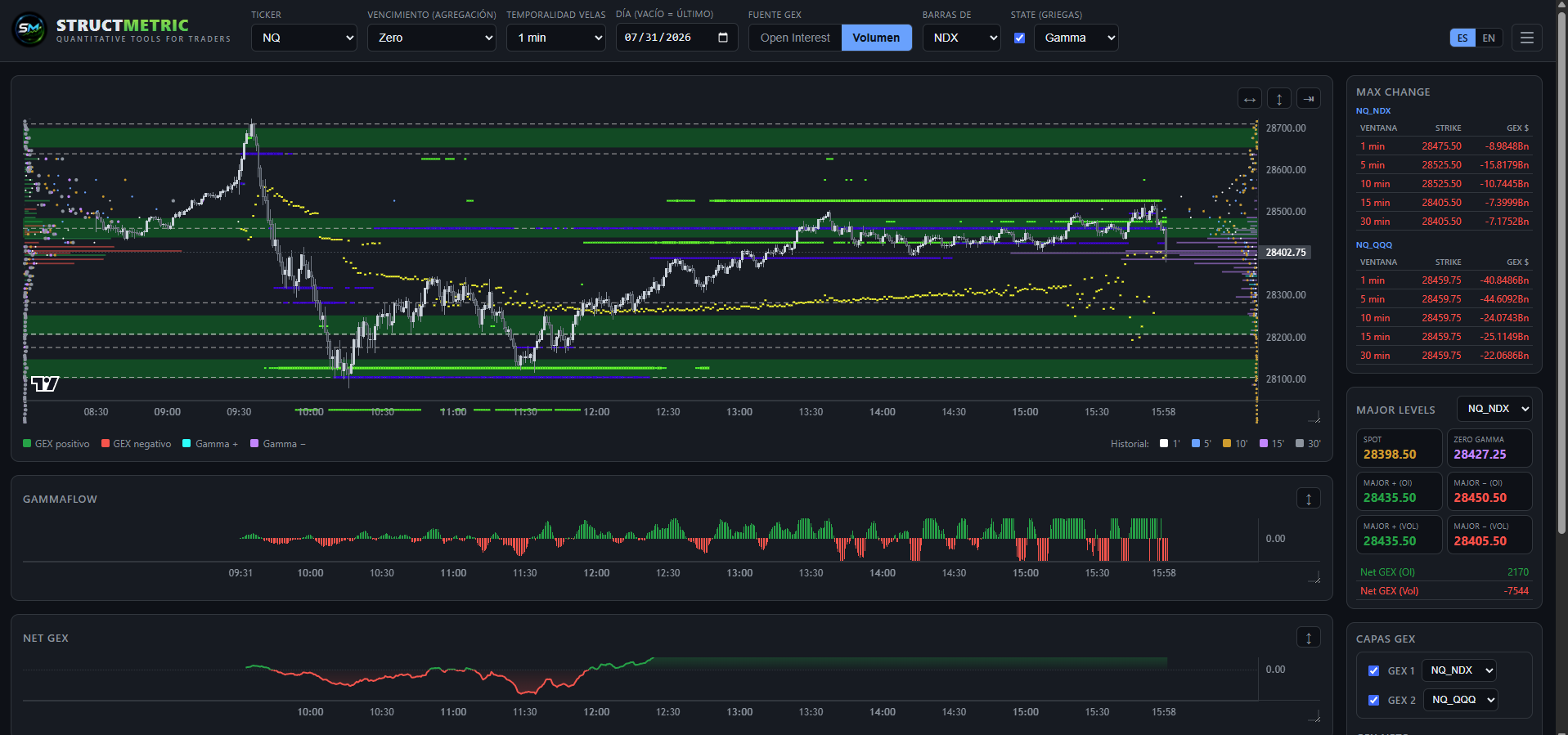Image resolution: width=1568 pixels, height=735 pixels.
Task: Toggle the 30' history legend item
Action: (x=1308, y=444)
